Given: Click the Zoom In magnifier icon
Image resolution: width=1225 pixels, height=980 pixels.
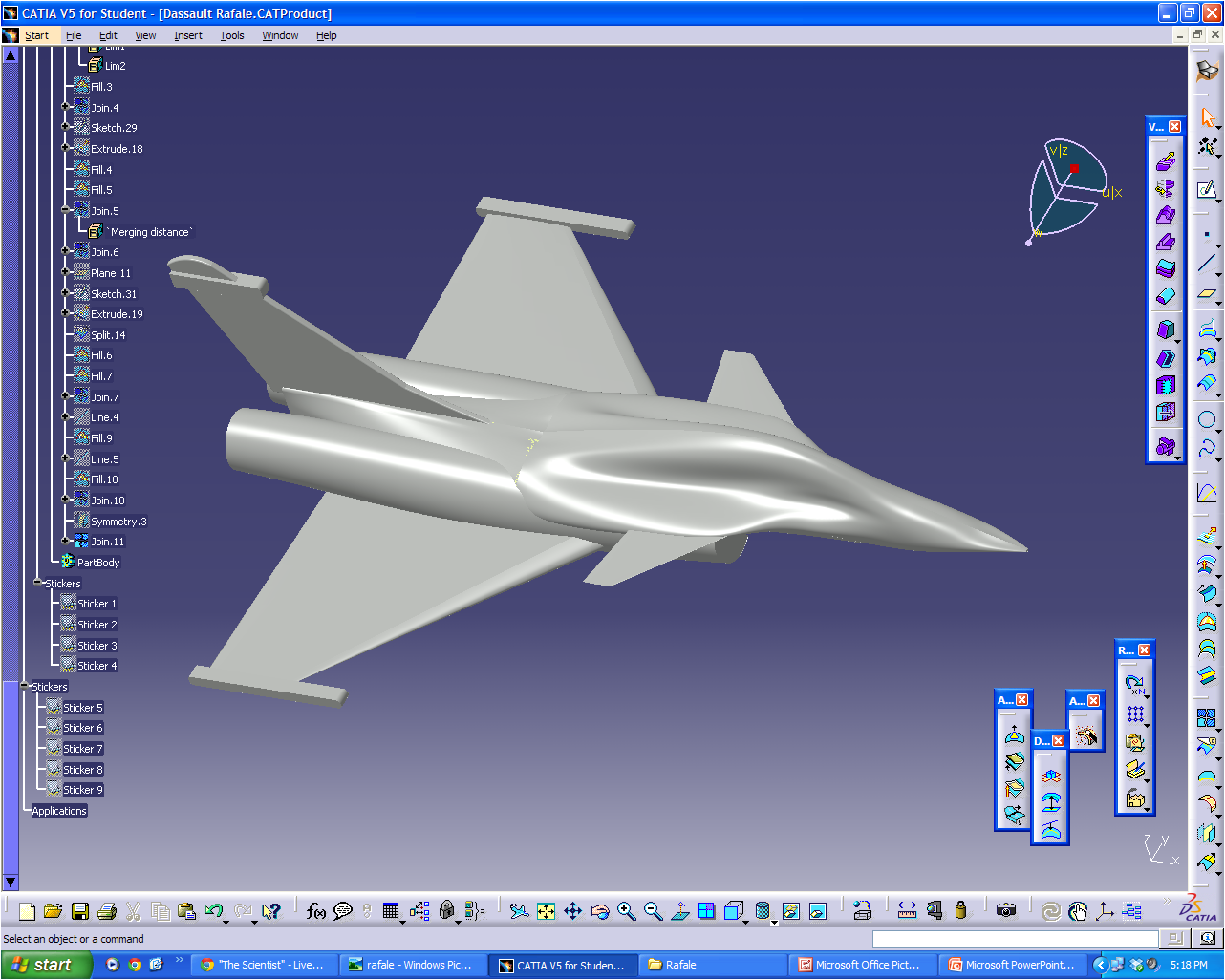Looking at the screenshot, I should [627, 910].
